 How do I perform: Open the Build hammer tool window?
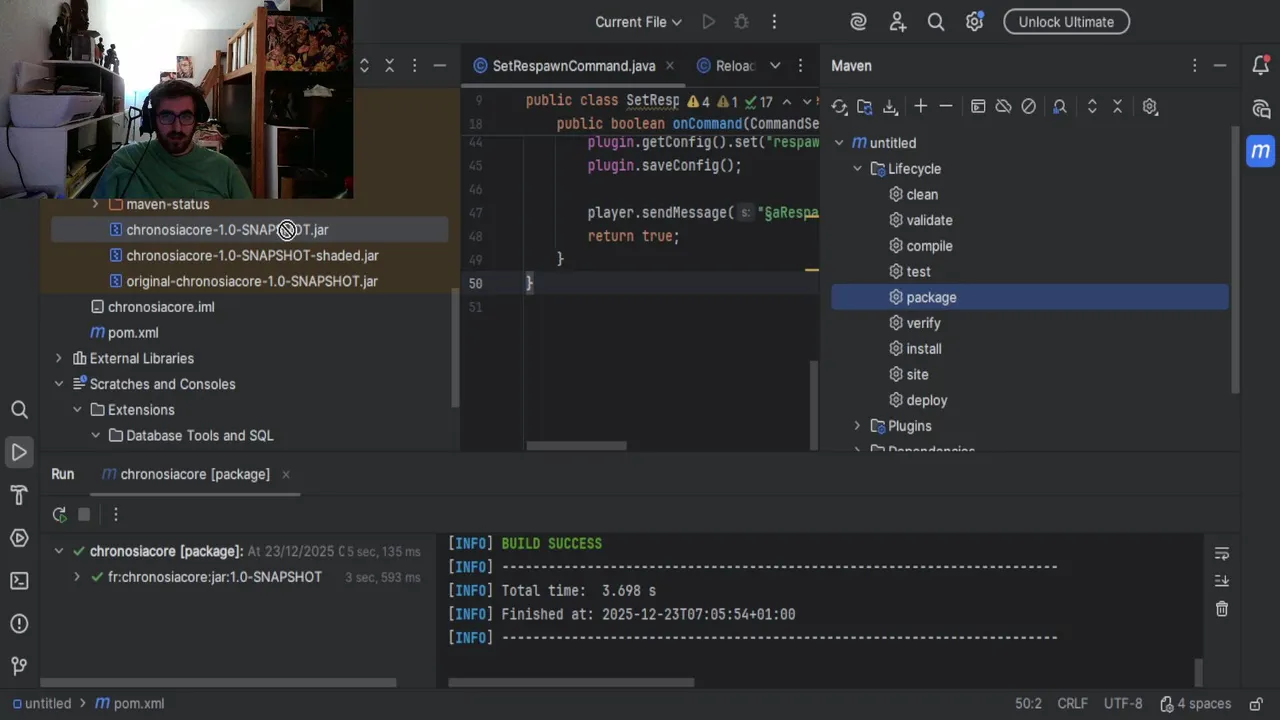(x=19, y=495)
